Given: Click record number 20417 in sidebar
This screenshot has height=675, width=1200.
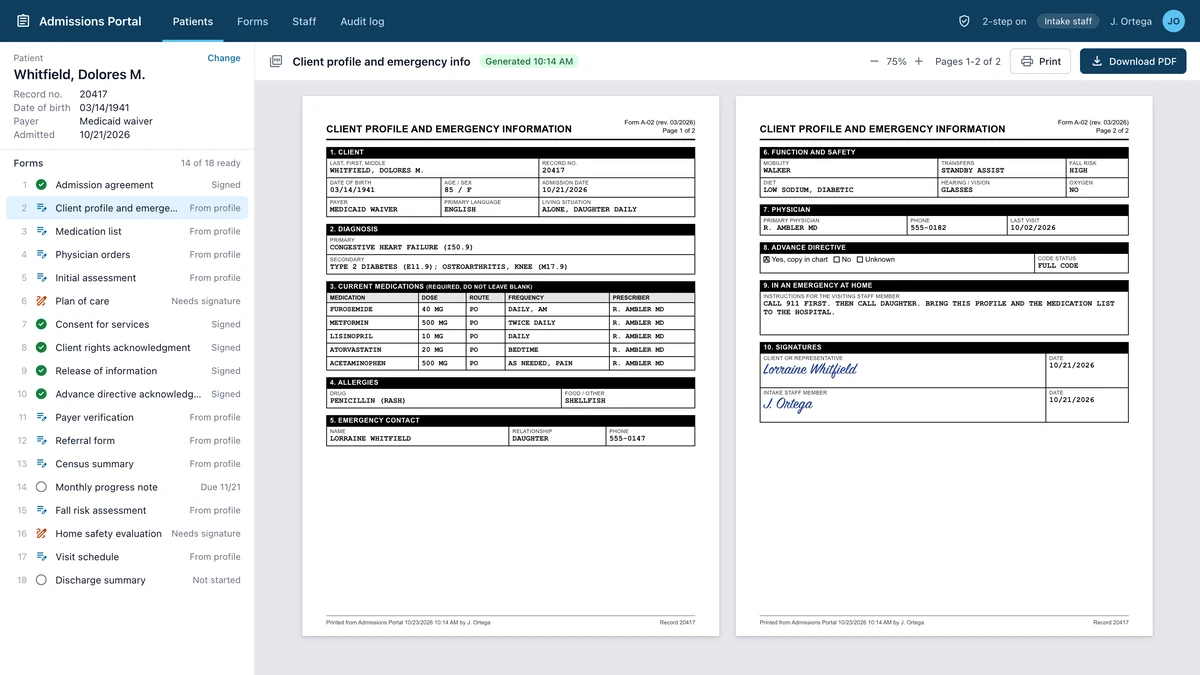Looking at the screenshot, I should pos(94,94).
